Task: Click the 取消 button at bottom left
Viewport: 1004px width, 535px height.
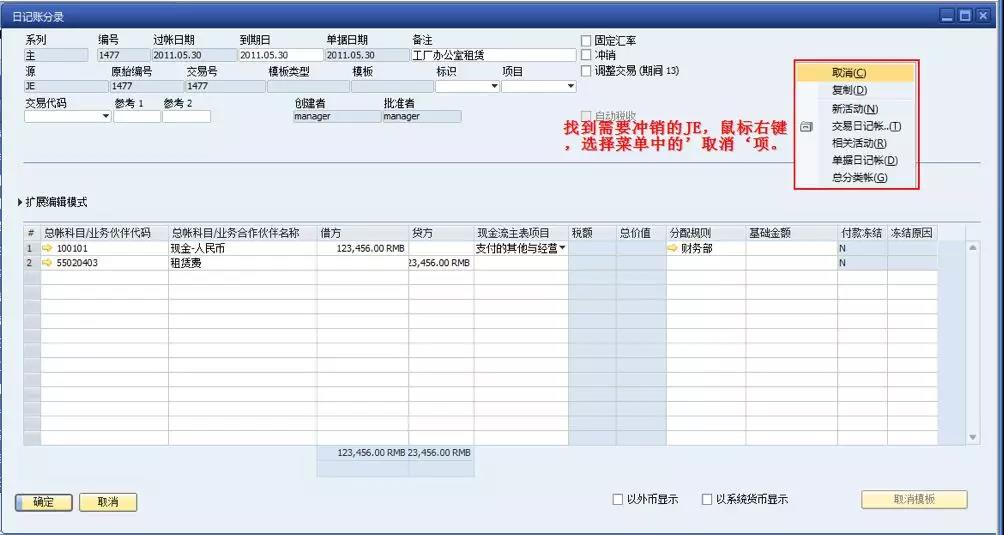Action: point(108,502)
